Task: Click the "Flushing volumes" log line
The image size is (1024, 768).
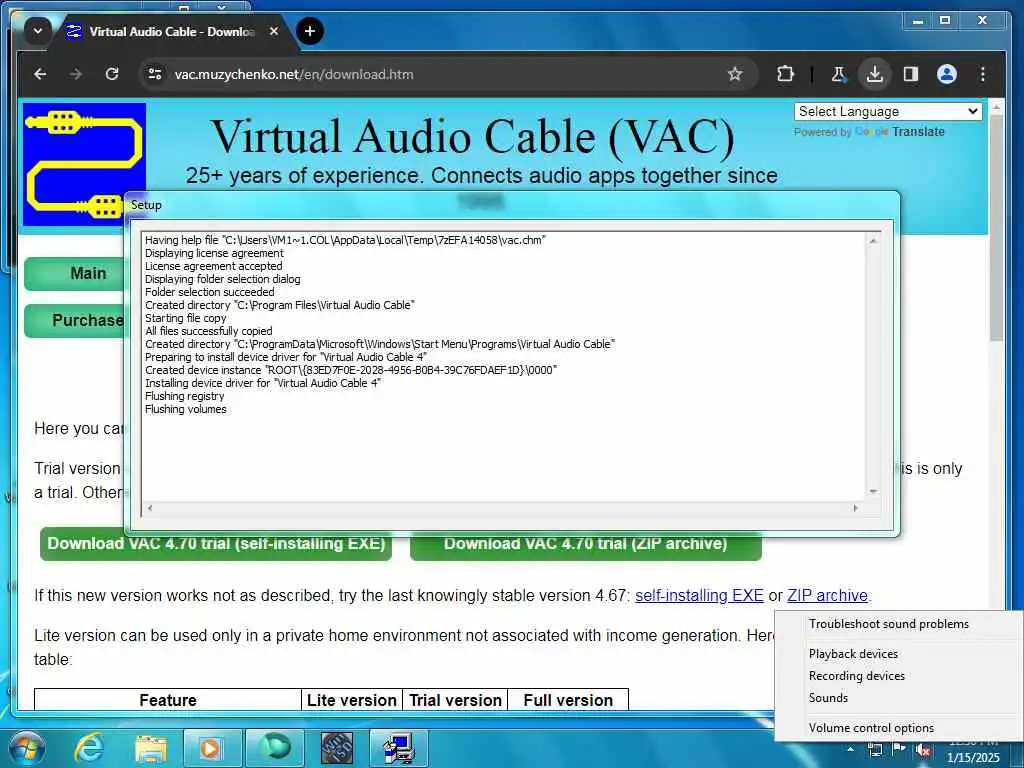Action: [x=185, y=409]
